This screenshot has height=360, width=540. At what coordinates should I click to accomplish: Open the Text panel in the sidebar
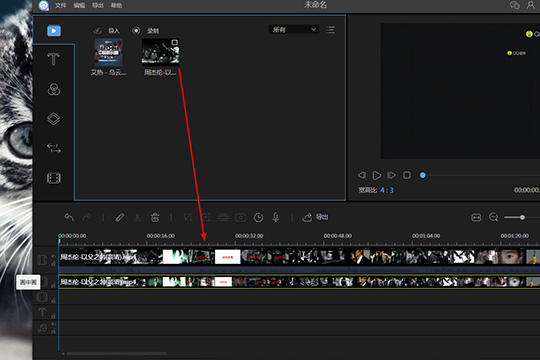pos(53,60)
